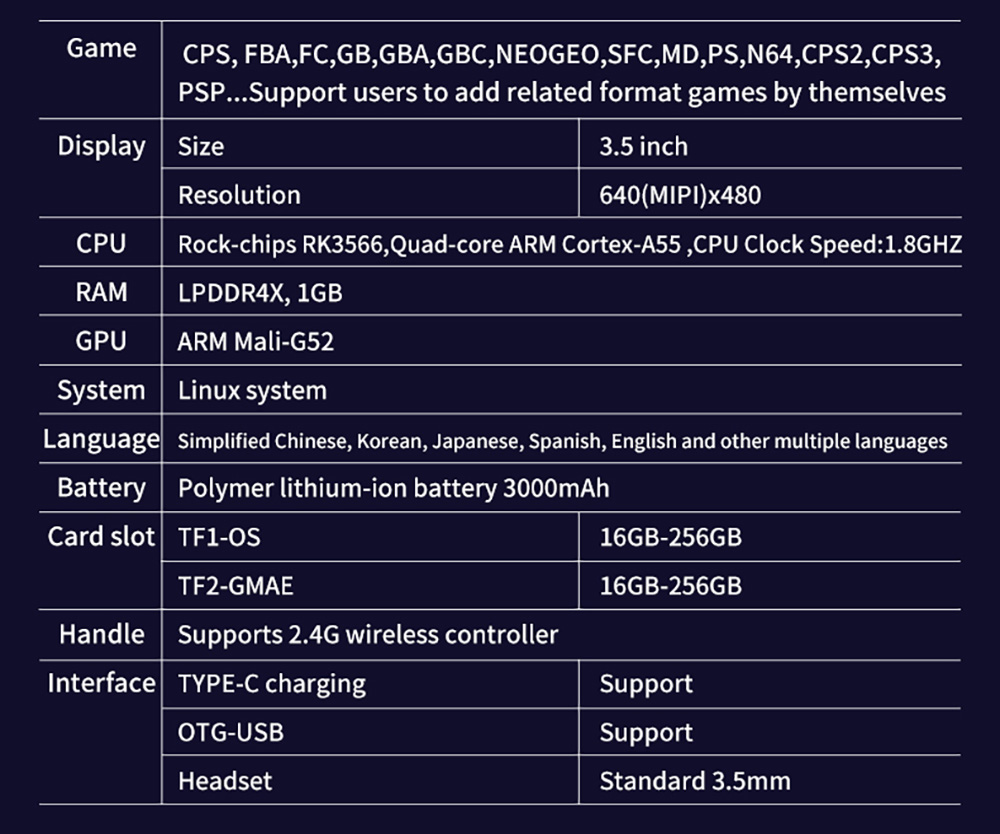
Task: Click the 640(MIPI)x480 resolution value
Action: coord(679,195)
